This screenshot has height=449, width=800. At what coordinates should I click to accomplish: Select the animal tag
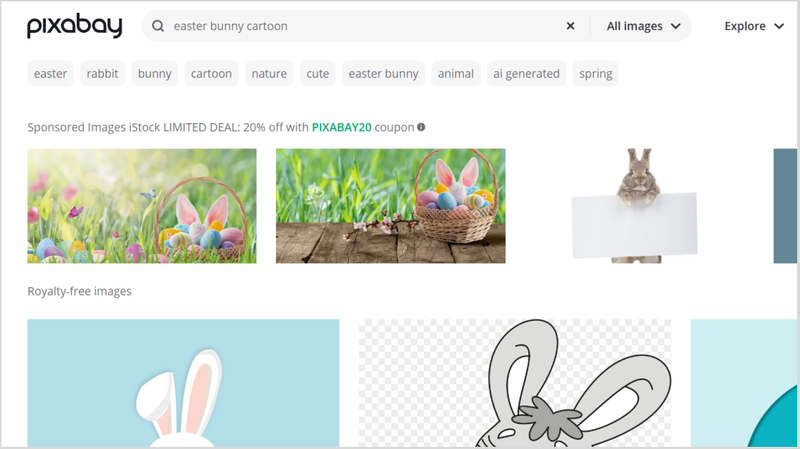point(456,73)
